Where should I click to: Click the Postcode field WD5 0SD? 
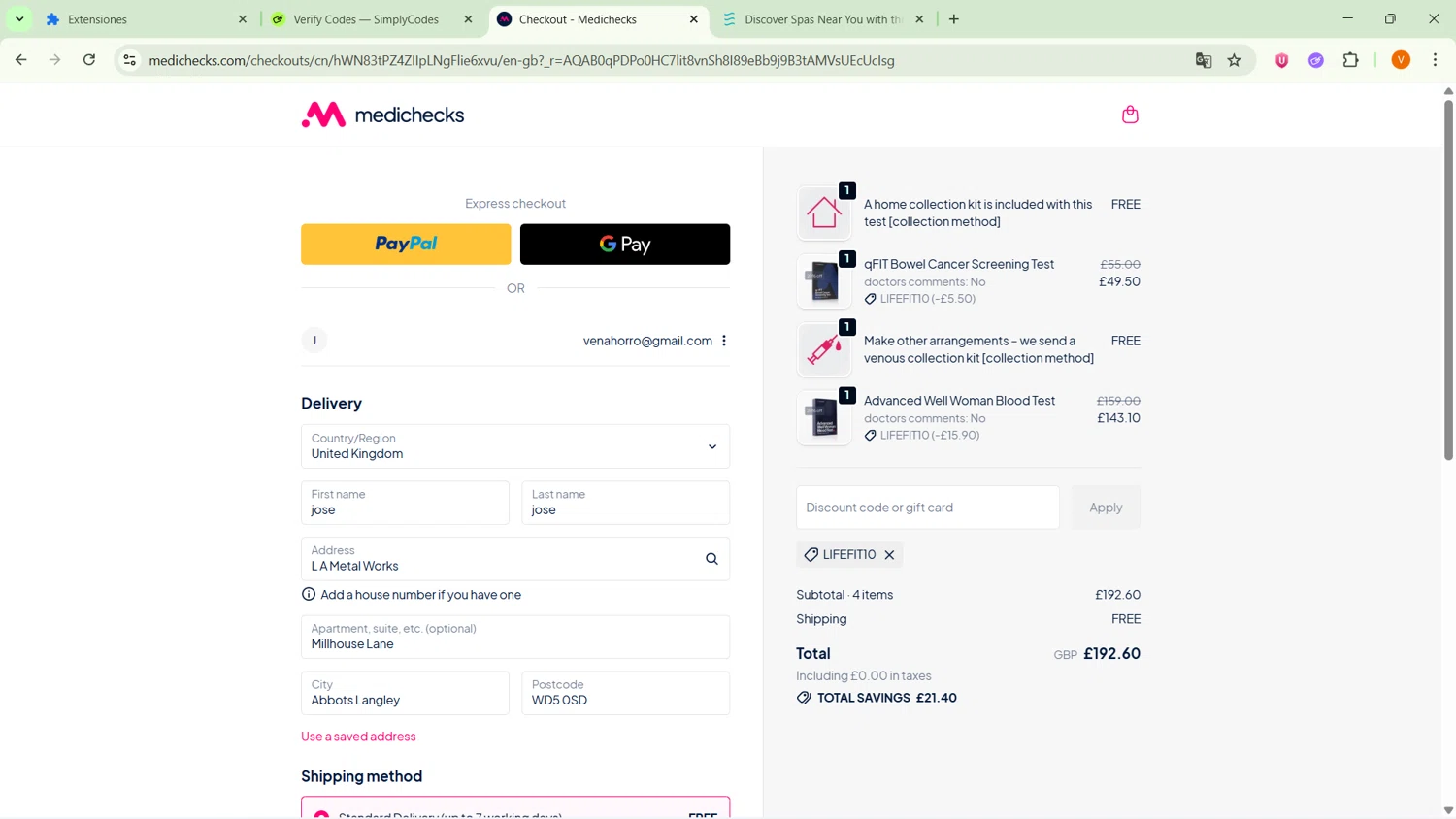625,693
